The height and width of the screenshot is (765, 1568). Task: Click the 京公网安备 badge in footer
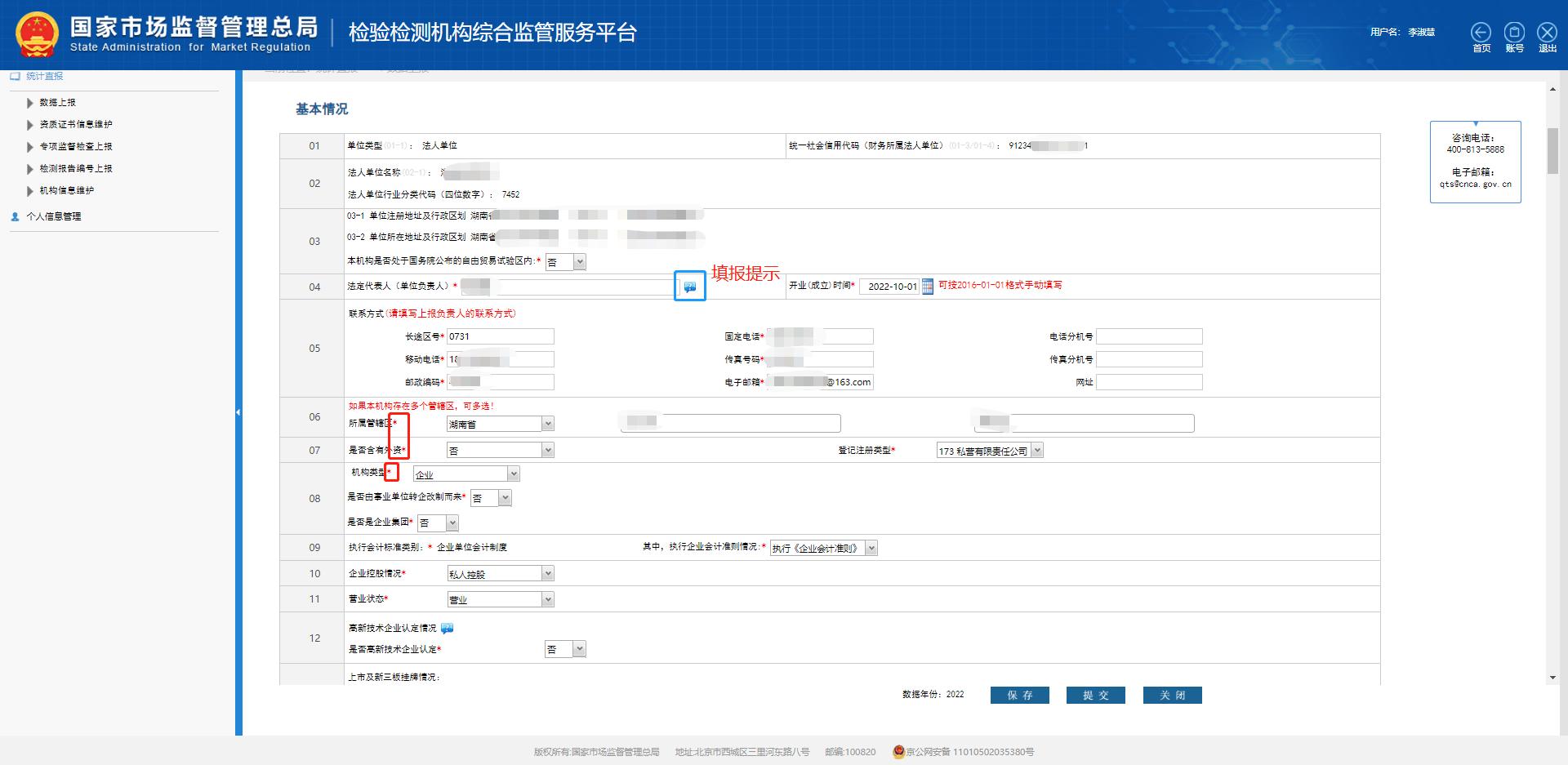tap(899, 752)
